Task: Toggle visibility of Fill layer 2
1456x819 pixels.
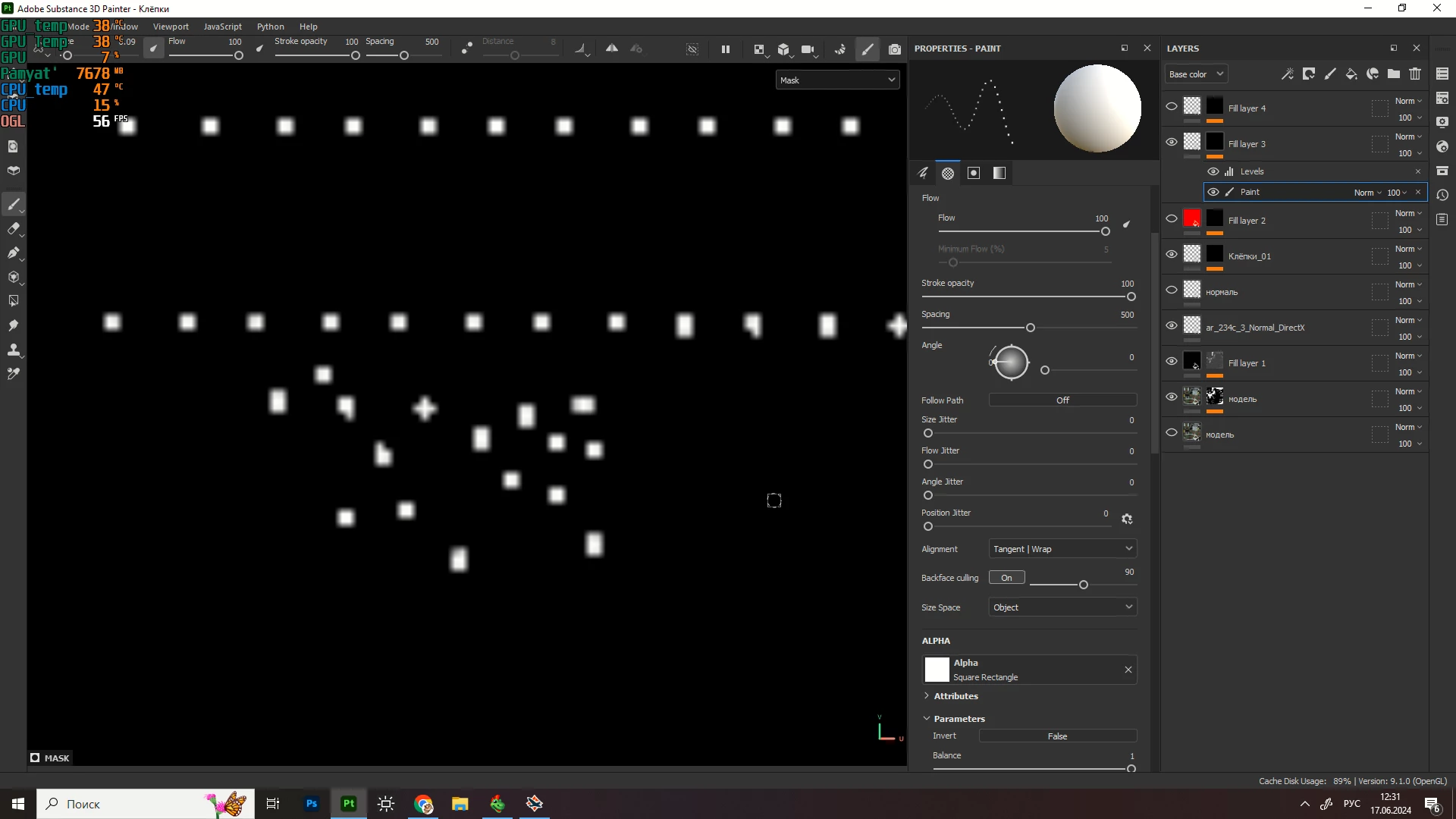Action: [1172, 219]
